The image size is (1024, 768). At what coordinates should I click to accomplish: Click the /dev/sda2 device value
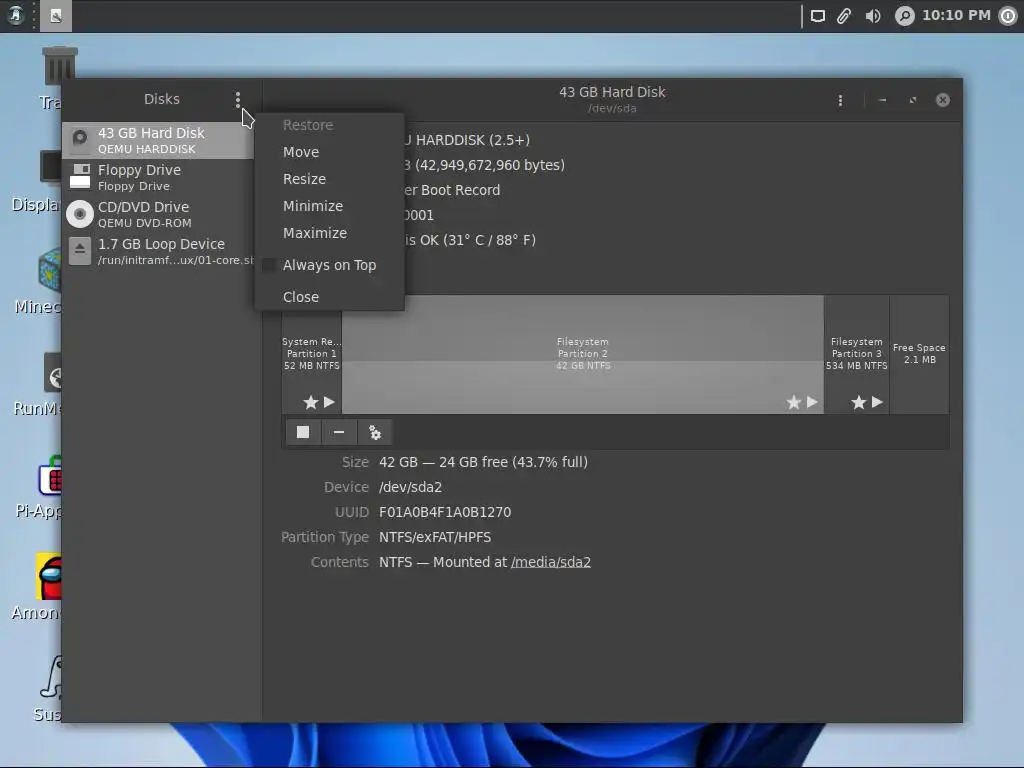tap(410, 487)
